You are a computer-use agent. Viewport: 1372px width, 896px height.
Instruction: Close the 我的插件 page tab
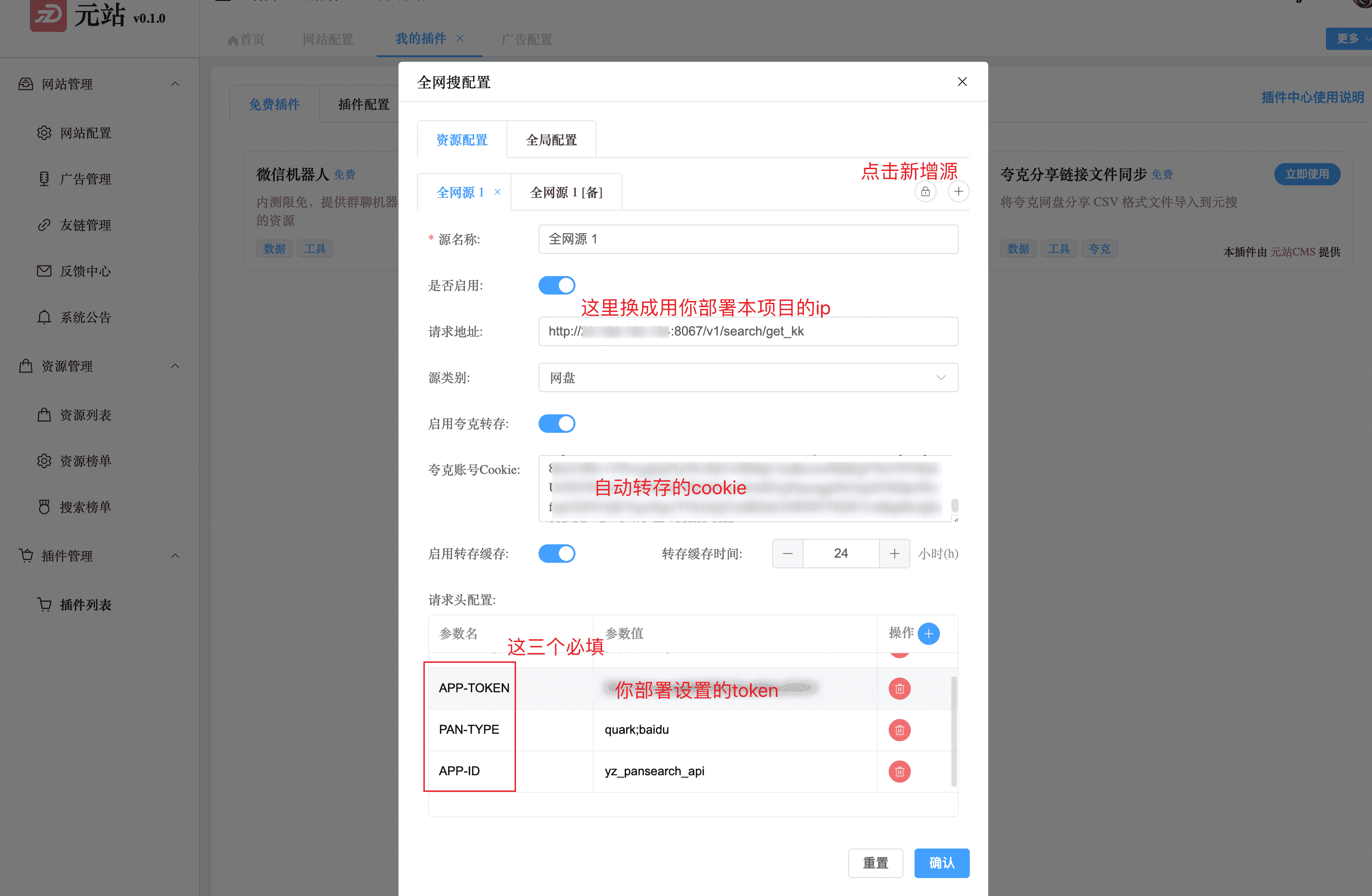tap(459, 39)
